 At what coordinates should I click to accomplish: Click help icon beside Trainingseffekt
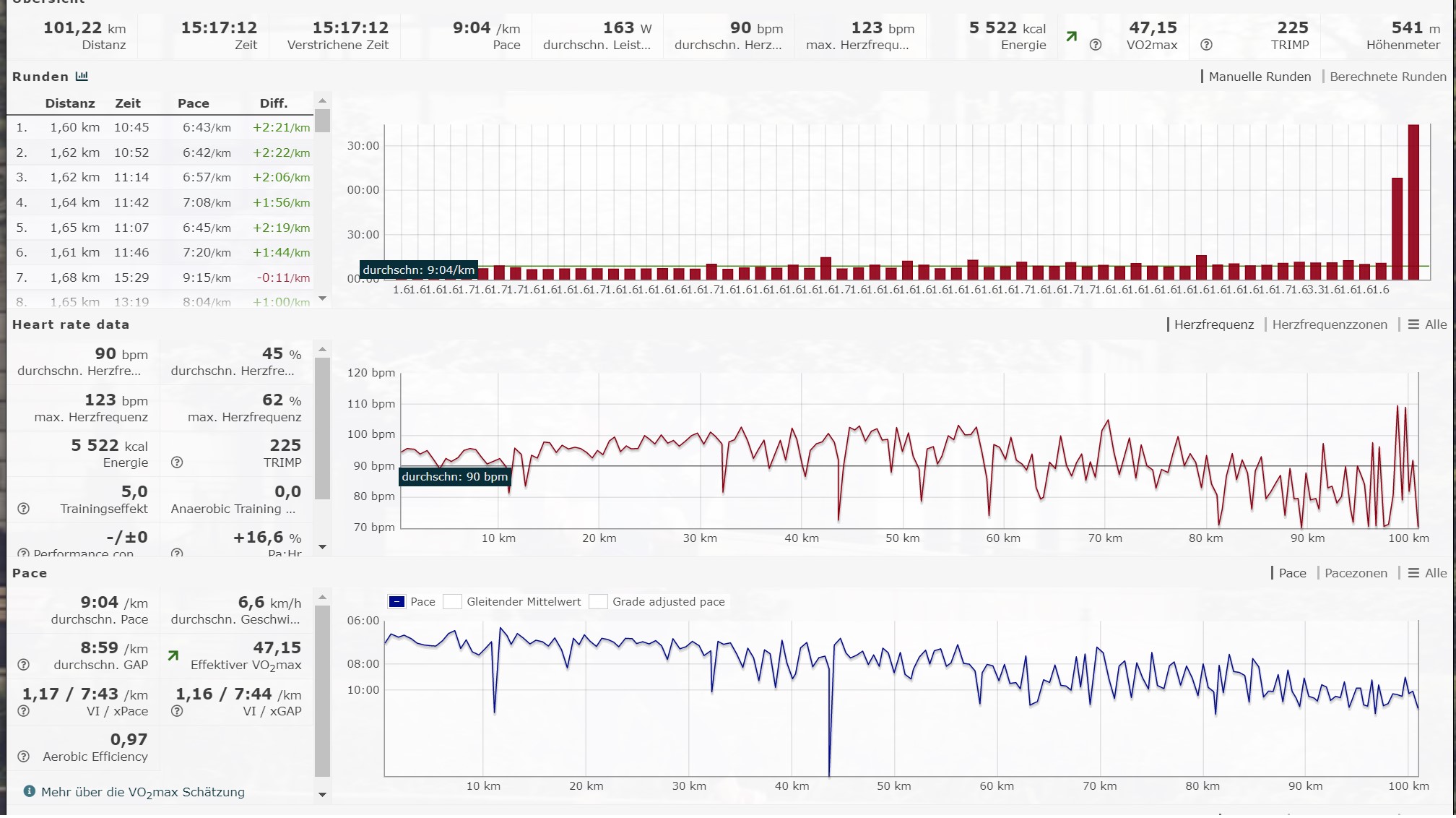pos(23,509)
